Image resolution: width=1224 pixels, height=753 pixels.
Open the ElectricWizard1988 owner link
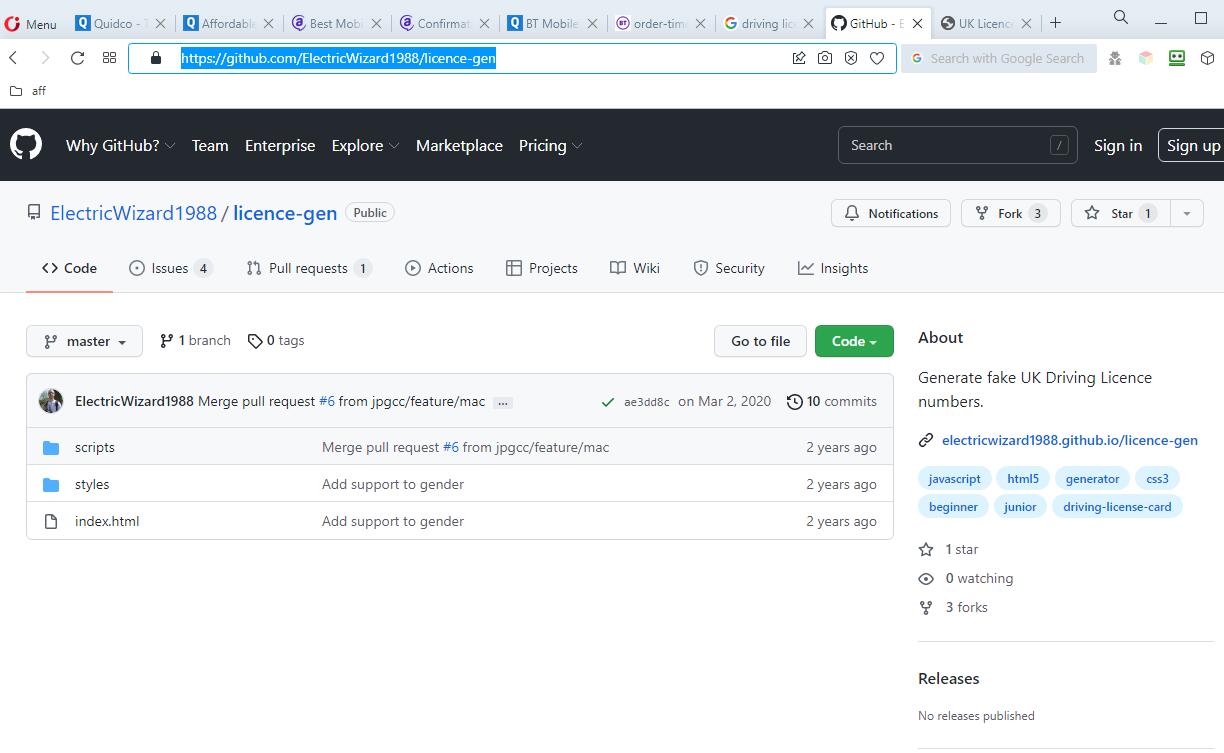tap(133, 213)
